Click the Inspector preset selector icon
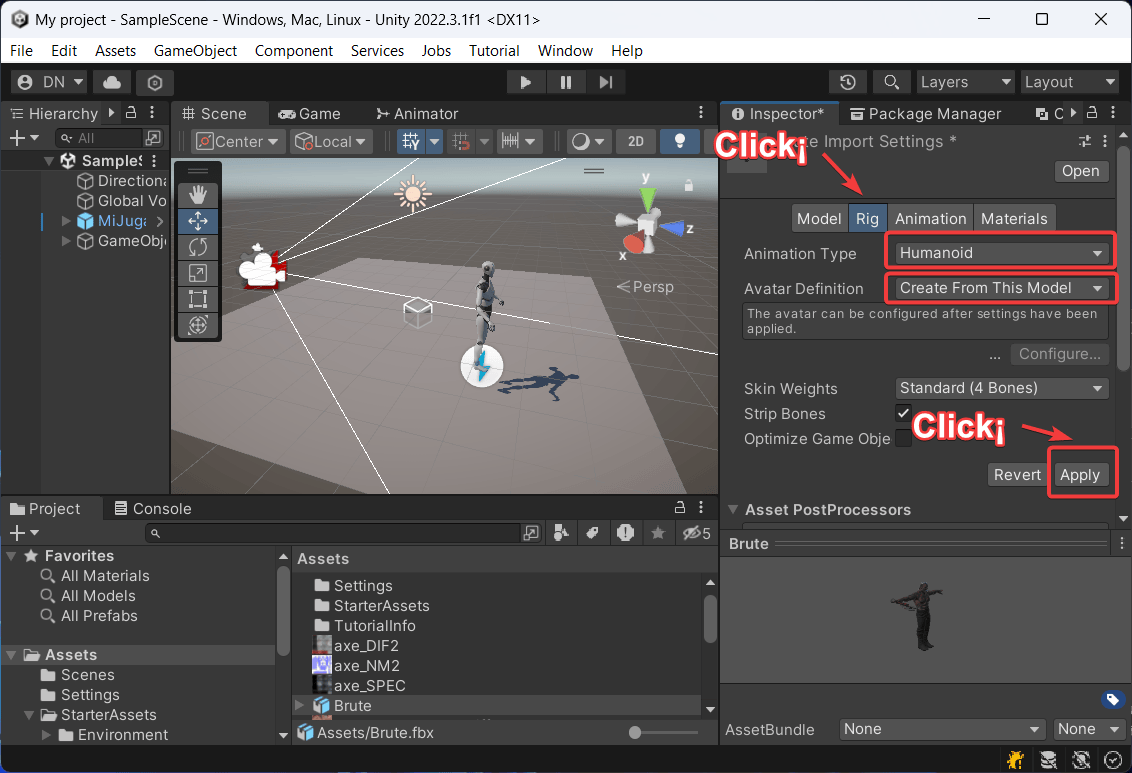 click(x=1084, y=141)
